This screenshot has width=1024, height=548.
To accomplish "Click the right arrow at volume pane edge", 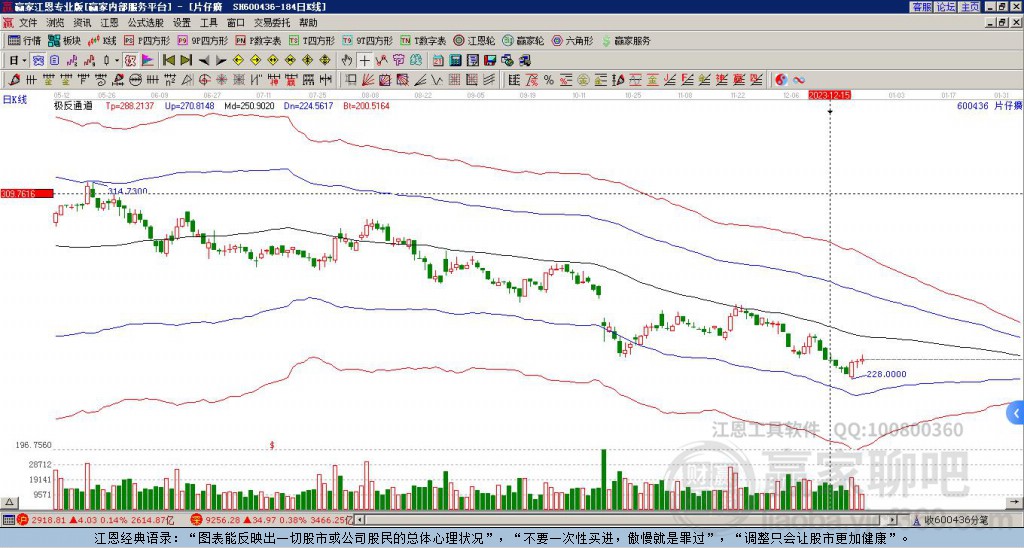I will click(x=1014, y=503).
